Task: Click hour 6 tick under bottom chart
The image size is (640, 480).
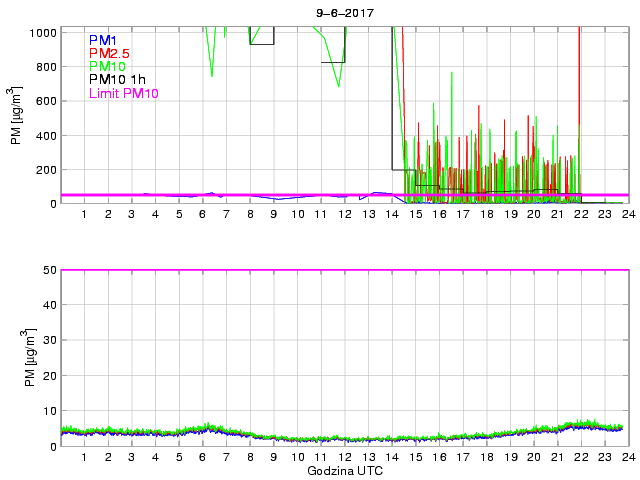Action: pyautogui.click(x=202, y=457)
